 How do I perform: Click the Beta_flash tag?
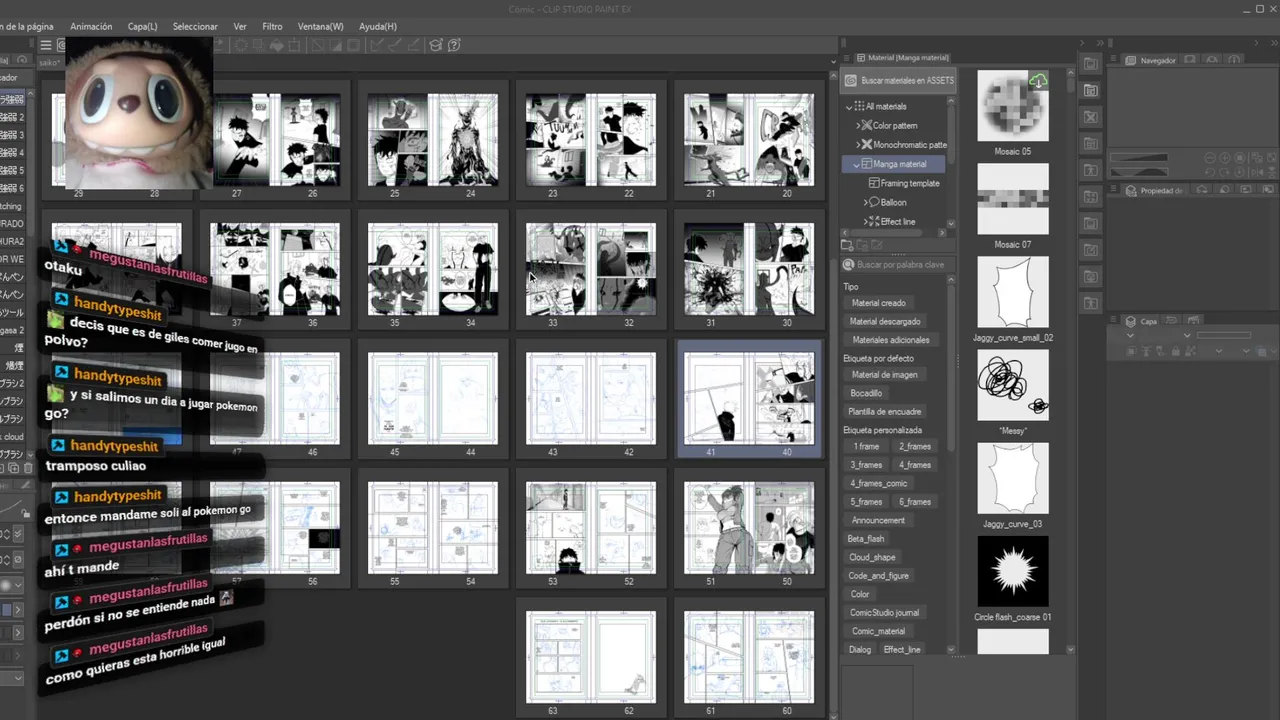(866, 538)
